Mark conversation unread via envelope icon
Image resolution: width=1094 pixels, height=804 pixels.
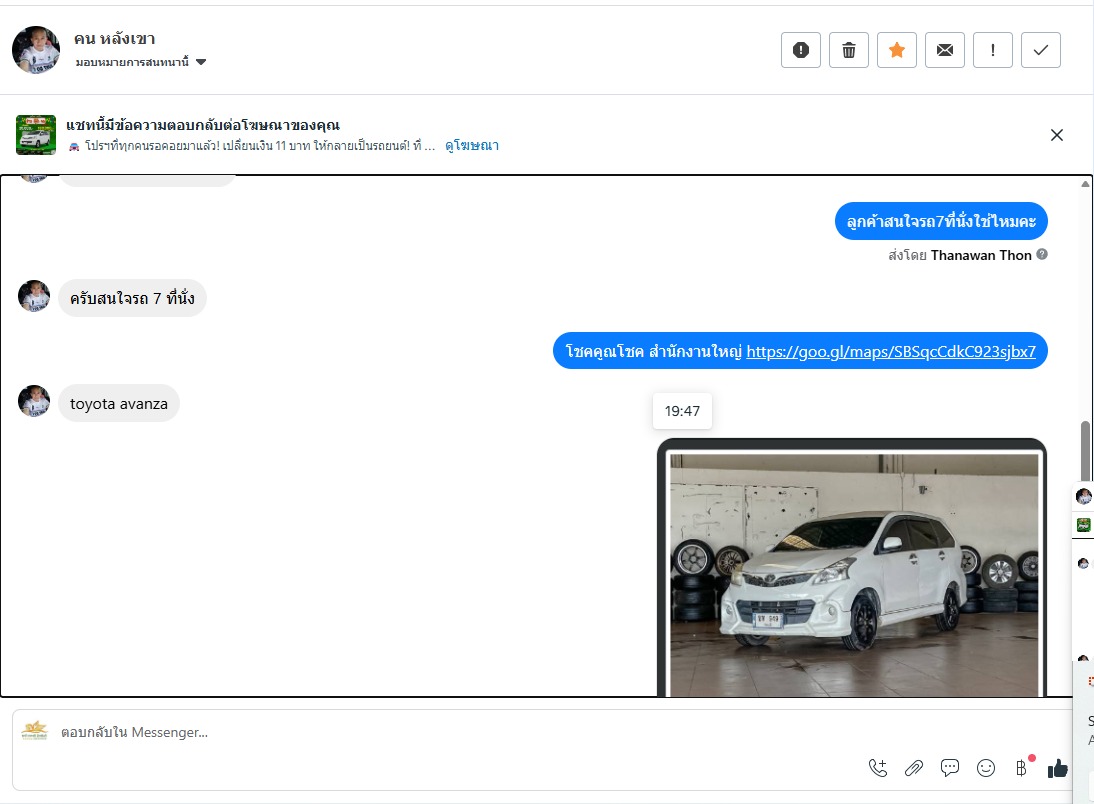(x=945, y=50)
